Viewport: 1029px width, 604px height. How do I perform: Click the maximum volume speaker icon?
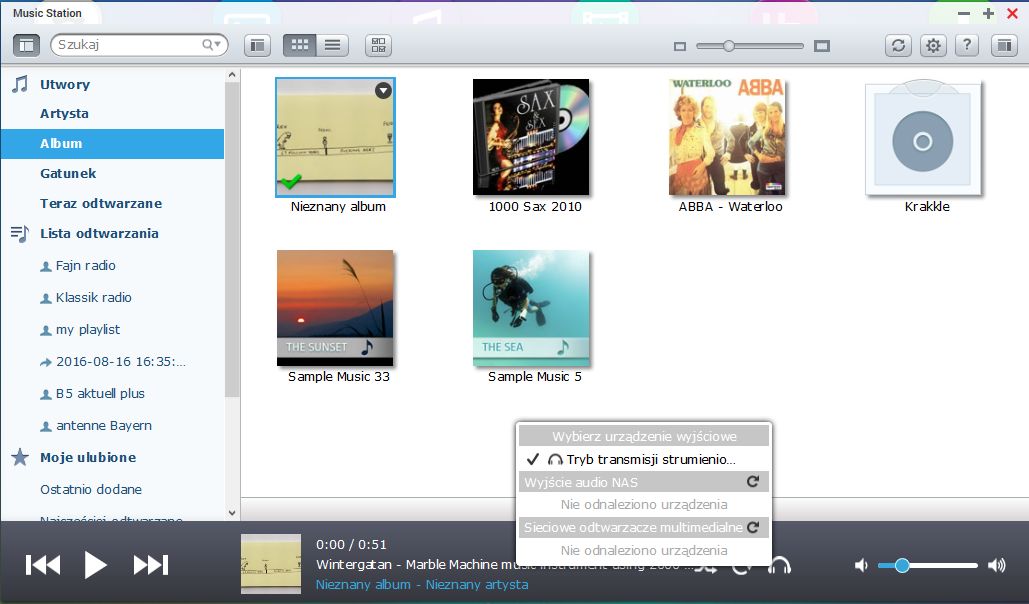coord(997,565)
